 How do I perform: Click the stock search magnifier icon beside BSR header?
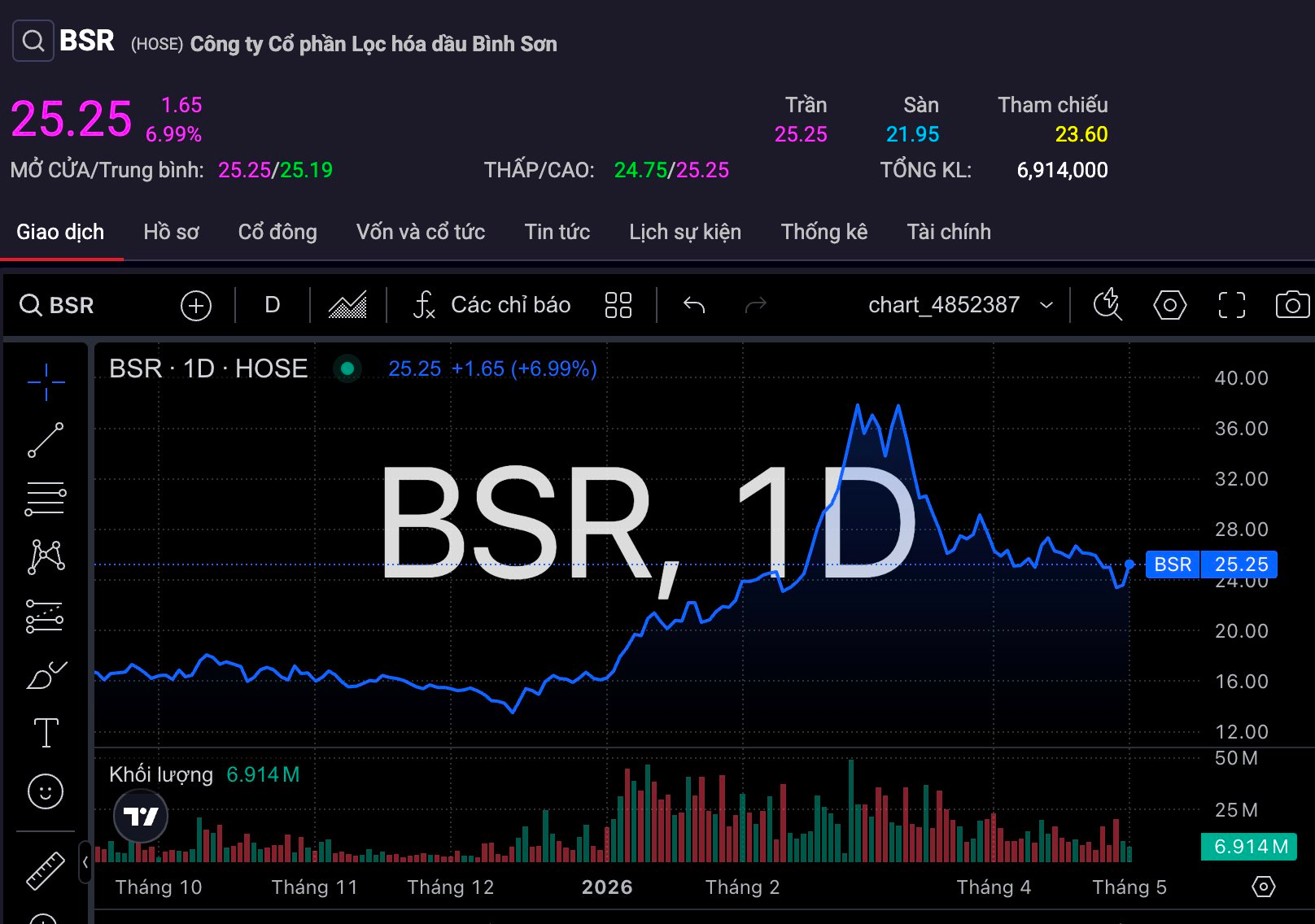(33, 41)
